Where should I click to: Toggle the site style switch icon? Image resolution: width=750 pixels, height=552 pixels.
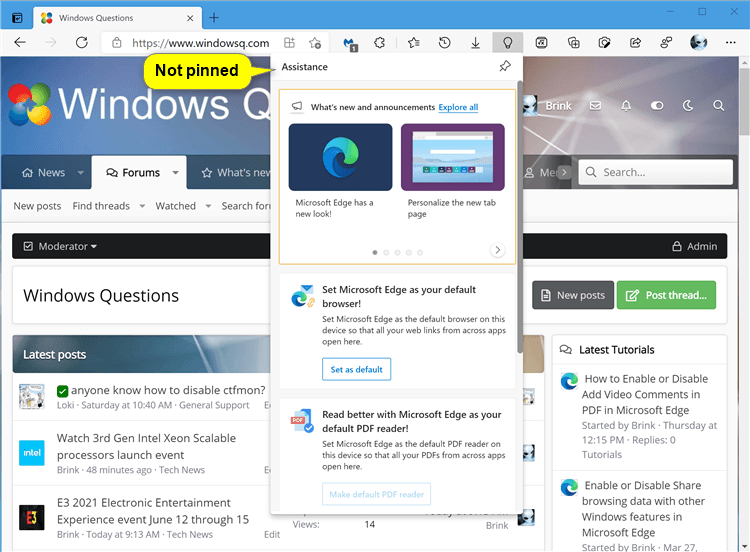pos(657,105)
